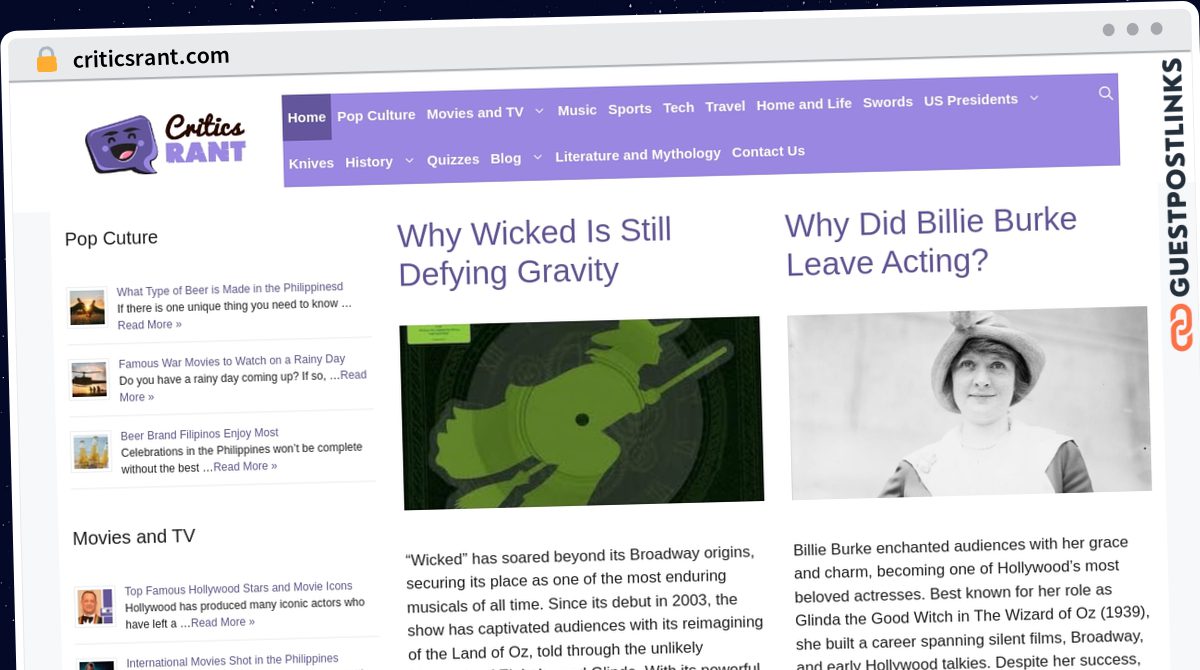Viewport: 1200px width, 670px height.
Task: Click the green Wicked witch article image
Action: coord(581,413)
